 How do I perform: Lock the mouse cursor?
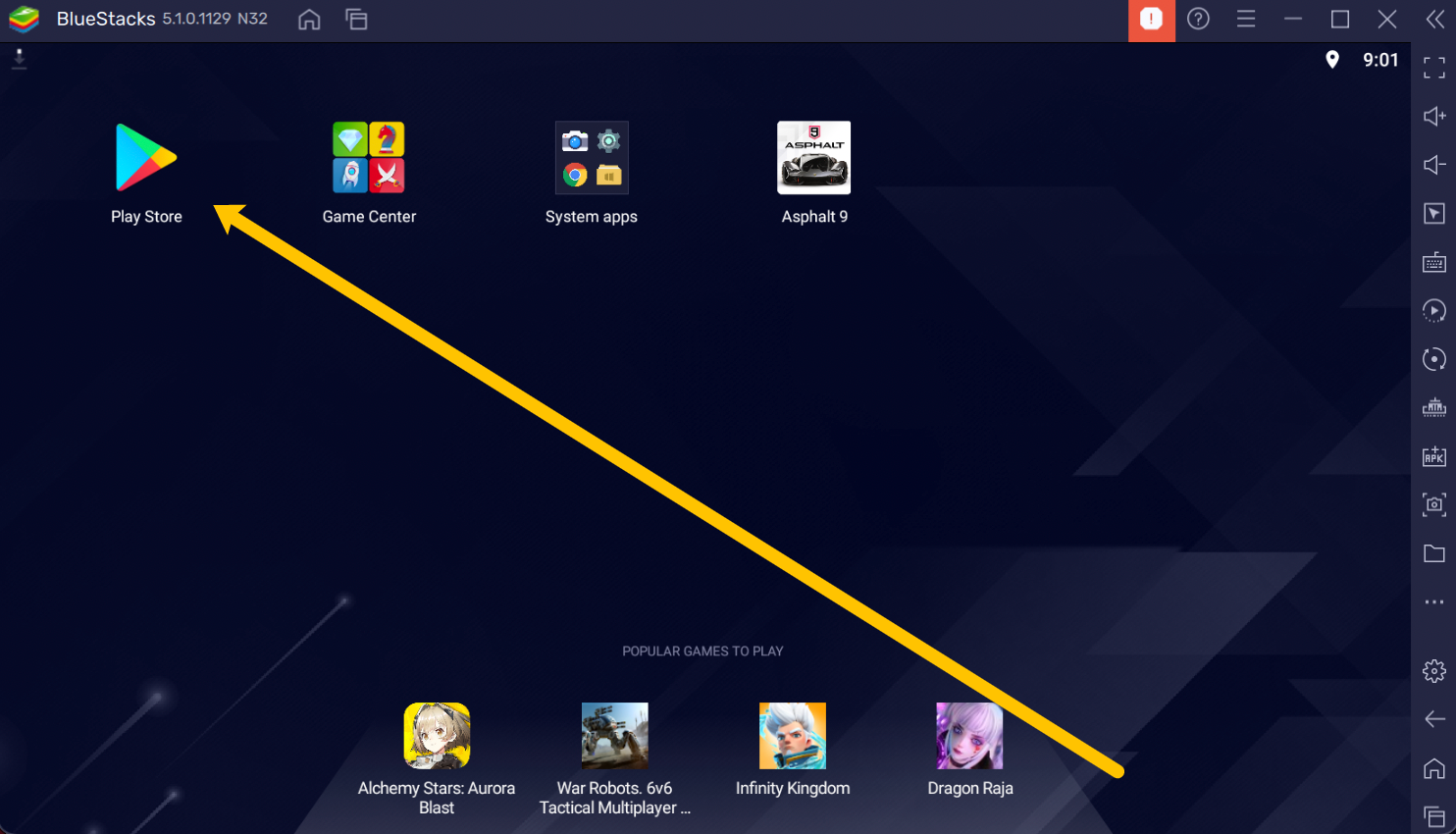click(x=1434, y=214)
